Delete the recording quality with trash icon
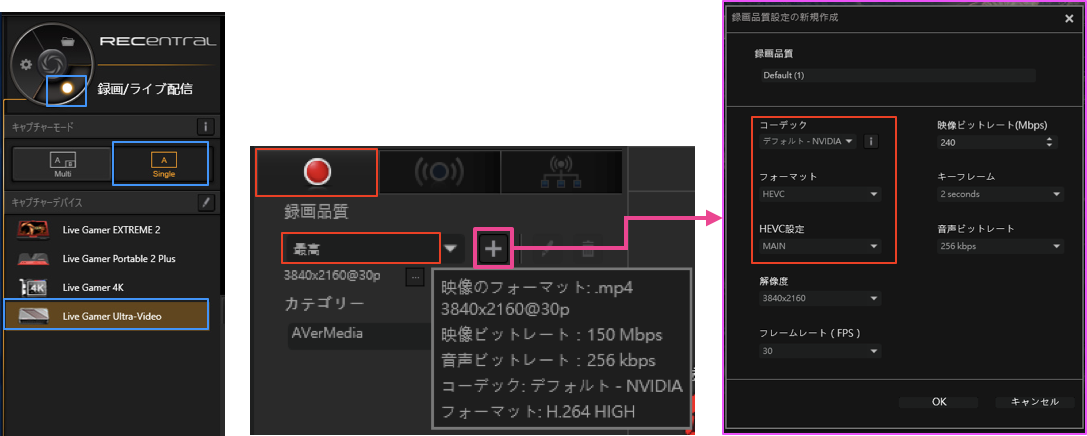The width and height of the screenshot is (1087, 436). [588, 248]
